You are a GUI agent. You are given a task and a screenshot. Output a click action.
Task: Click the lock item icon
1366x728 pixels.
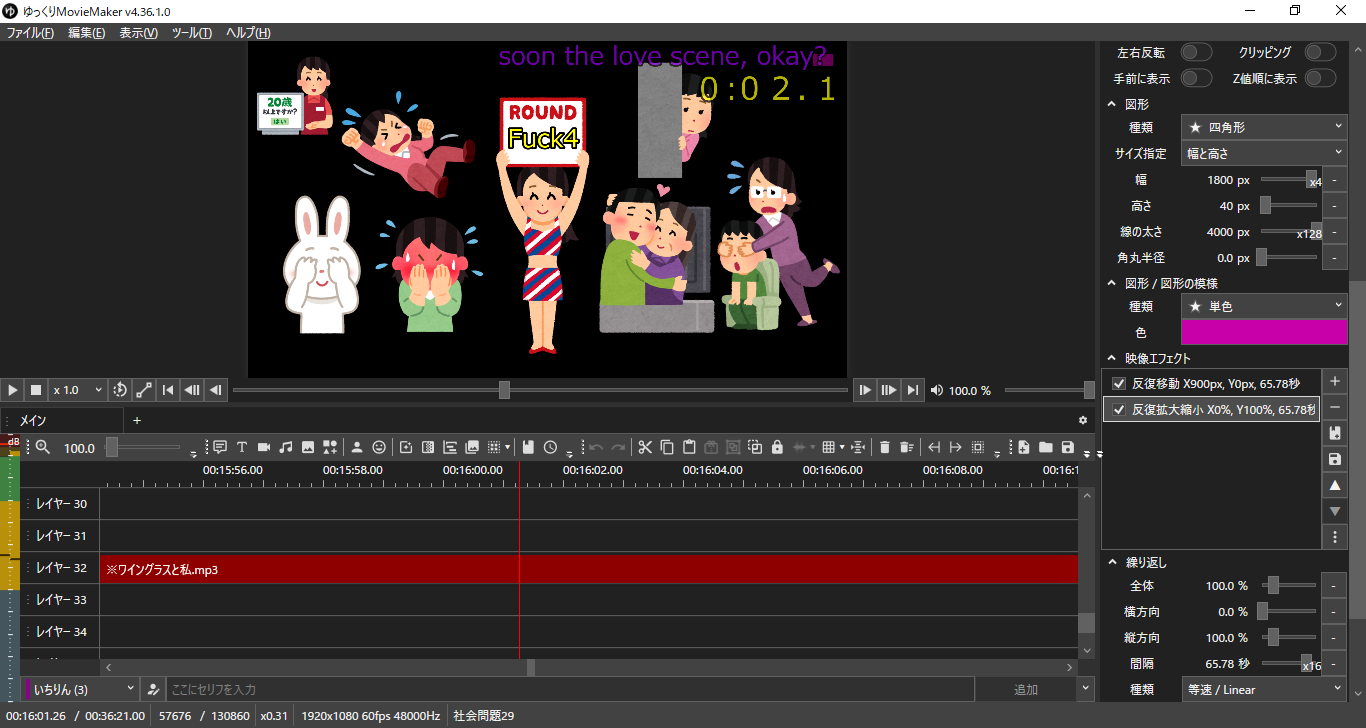777,448
